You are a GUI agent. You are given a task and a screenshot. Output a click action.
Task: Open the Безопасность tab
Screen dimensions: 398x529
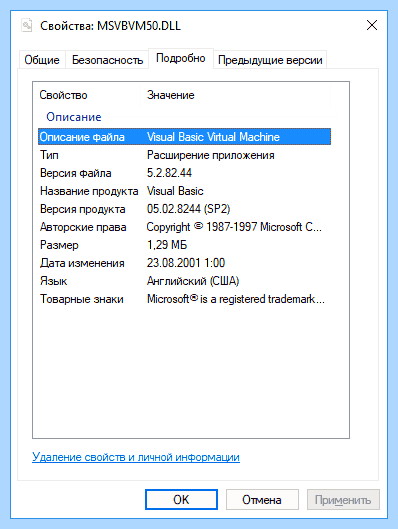click(107, 60)
